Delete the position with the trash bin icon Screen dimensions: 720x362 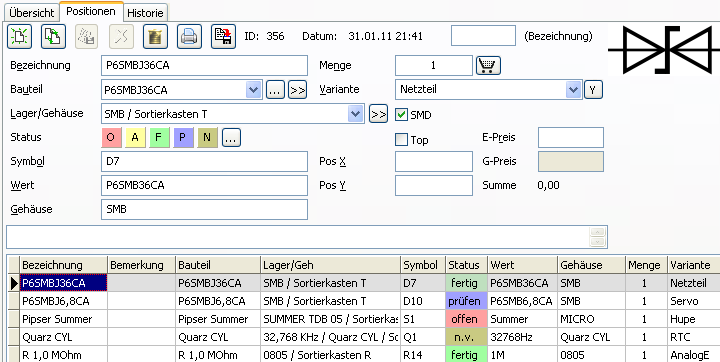[155, 36]
